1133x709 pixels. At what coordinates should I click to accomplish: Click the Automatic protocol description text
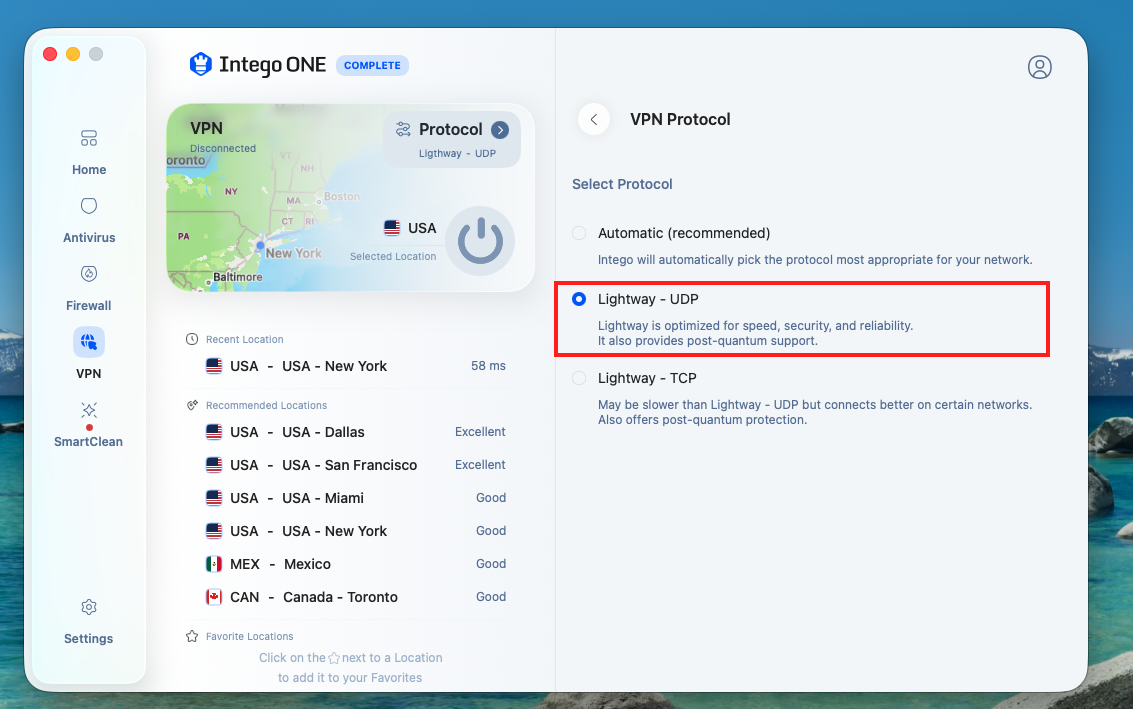click(x=815, y=259)
